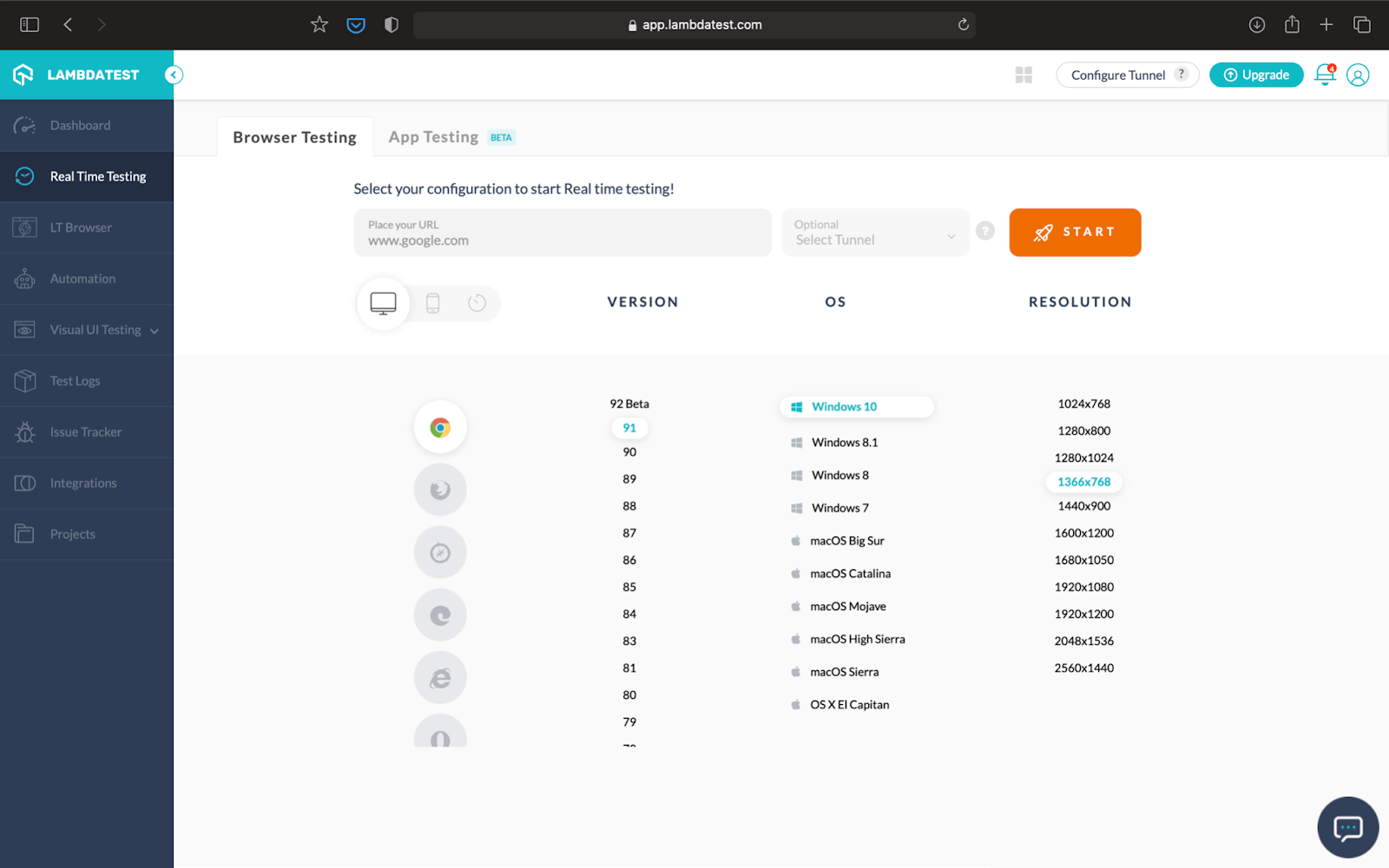This screenshot has height=868, width=1389.
Task: Open the live chat support widget
Action: (x=1347, y=827)
